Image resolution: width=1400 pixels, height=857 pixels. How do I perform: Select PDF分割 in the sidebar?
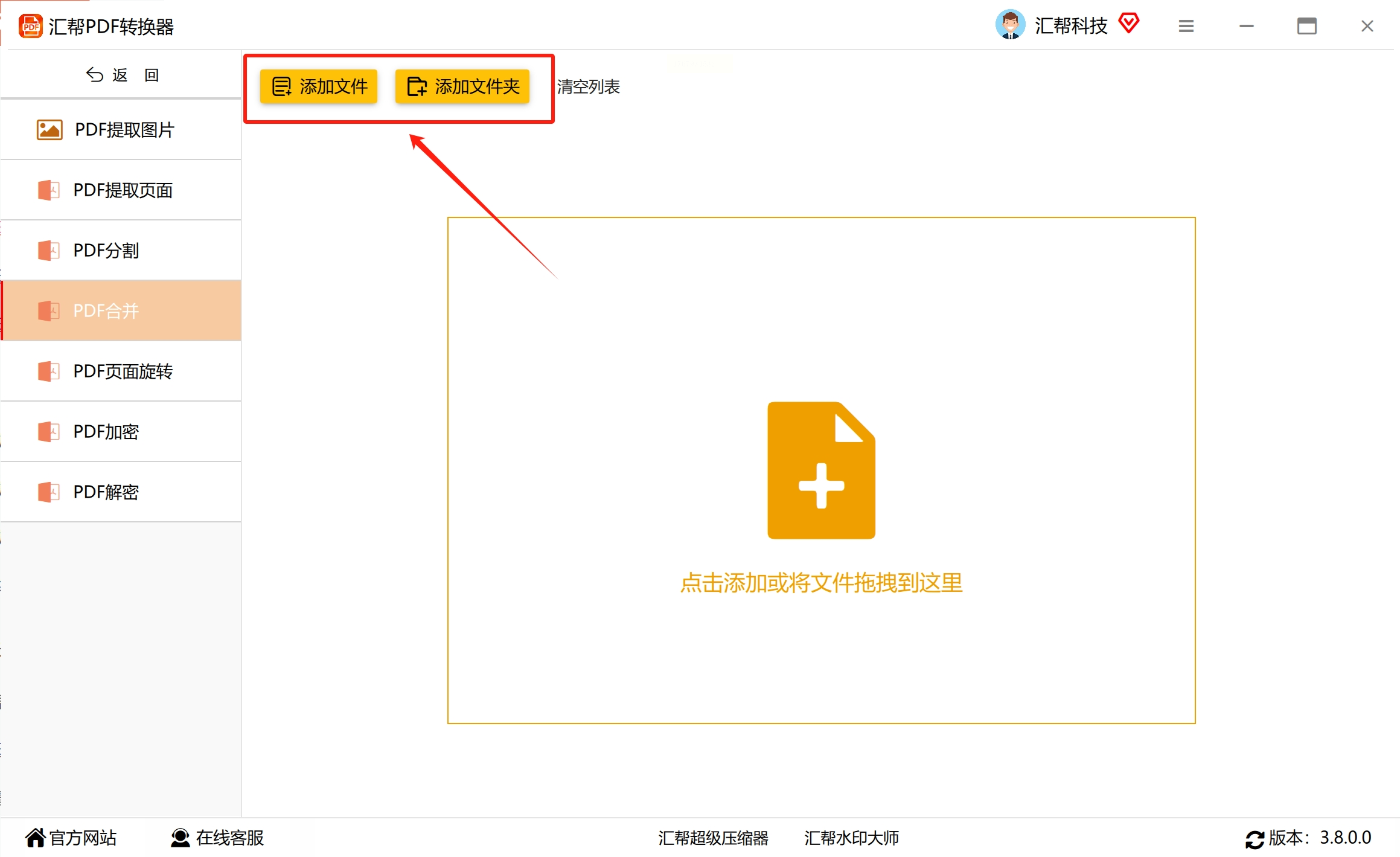click(x=106, y=251)
